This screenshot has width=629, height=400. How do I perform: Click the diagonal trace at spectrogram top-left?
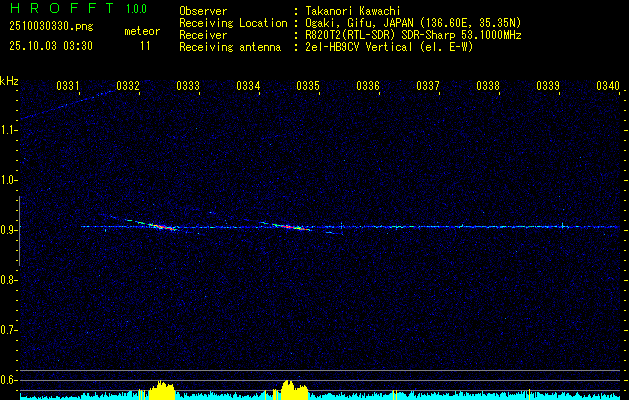68,104
